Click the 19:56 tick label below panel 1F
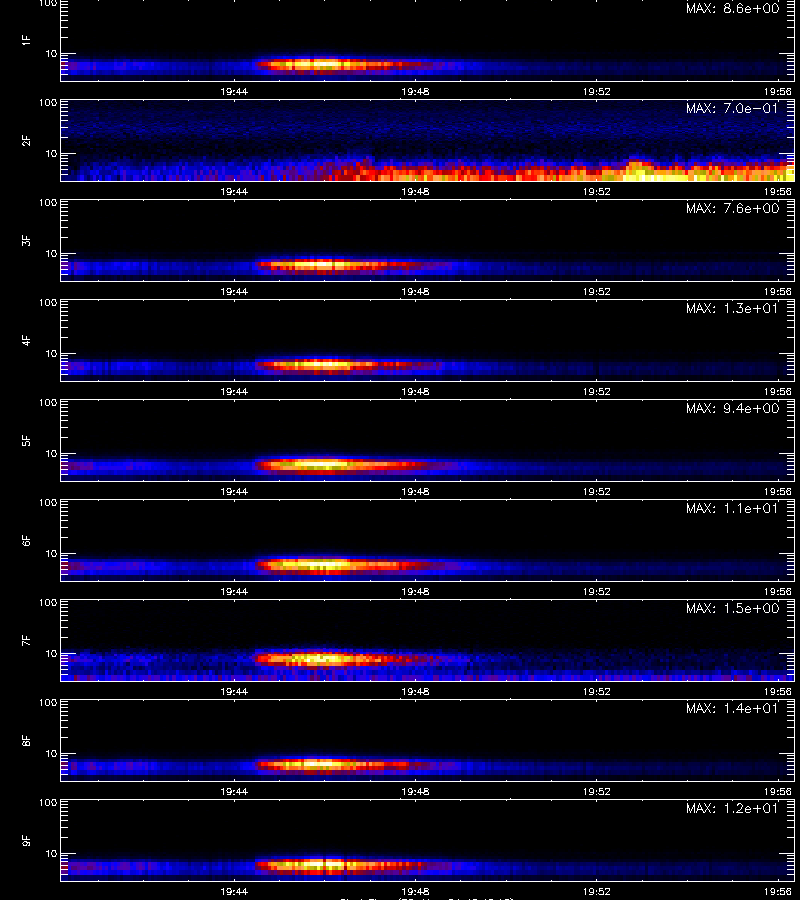 [x=778, y=91]
